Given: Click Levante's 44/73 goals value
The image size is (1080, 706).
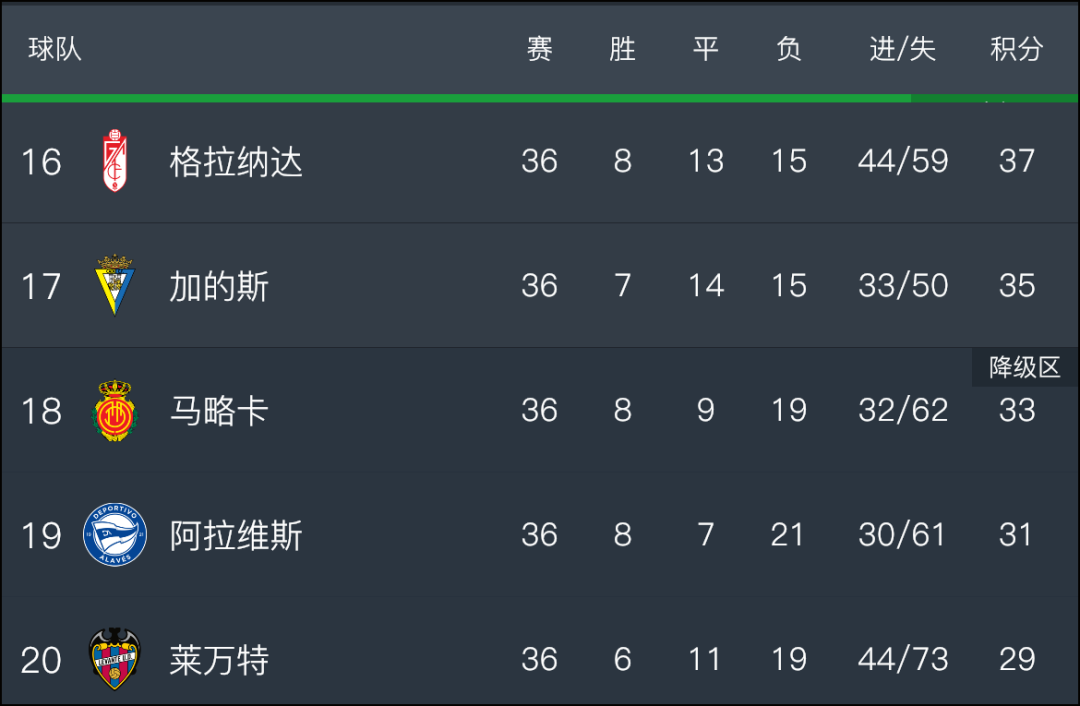Looking at the screenshot, I should 902,659.
